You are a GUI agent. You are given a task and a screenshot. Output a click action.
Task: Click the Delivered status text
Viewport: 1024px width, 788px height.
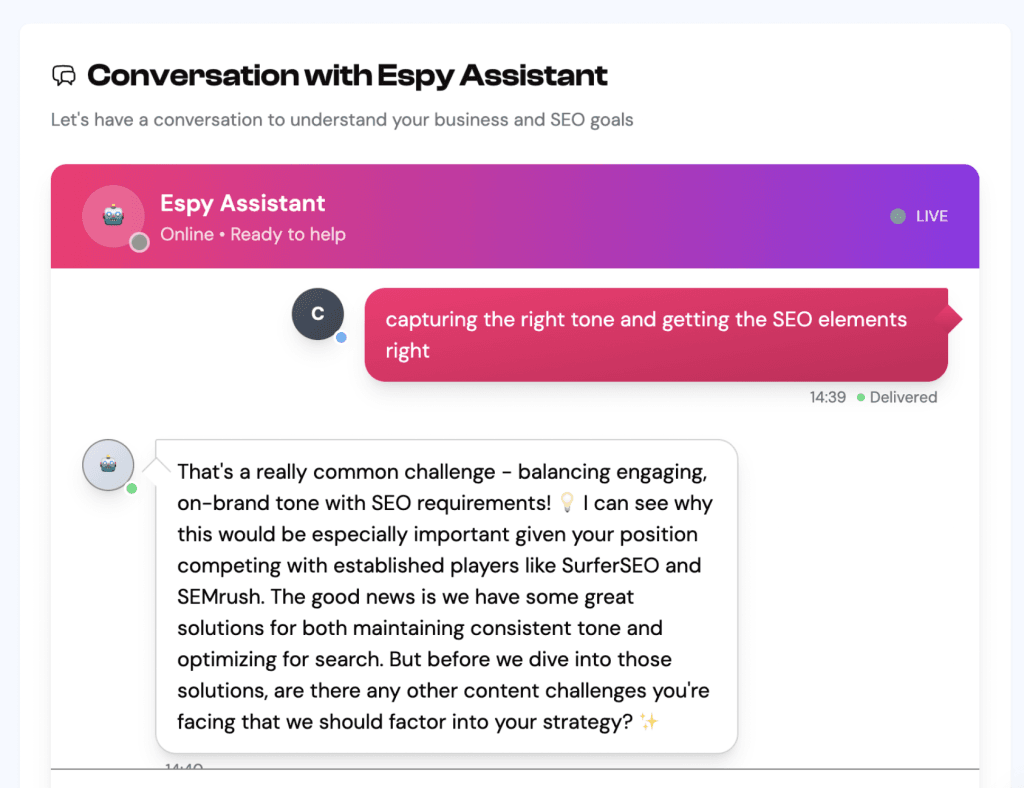tap(903, 397)
